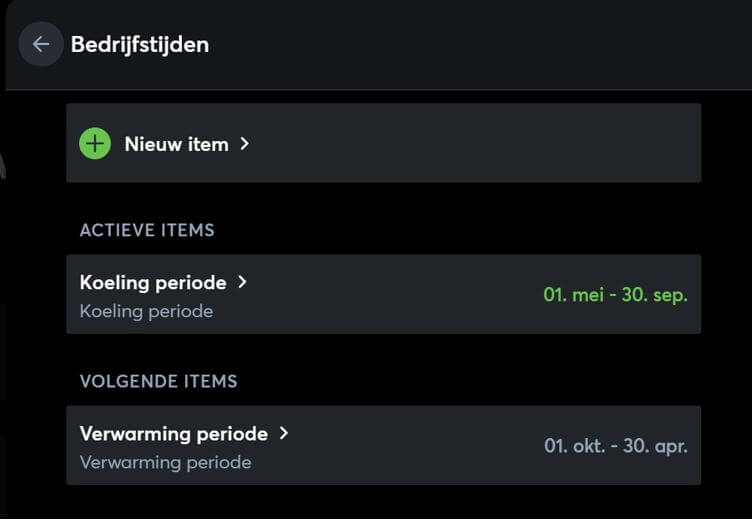The width and height of the screenshot is (752, 520).
Task: Click the VOLGENDE ITEMS section header
Action: click(159, 381)
